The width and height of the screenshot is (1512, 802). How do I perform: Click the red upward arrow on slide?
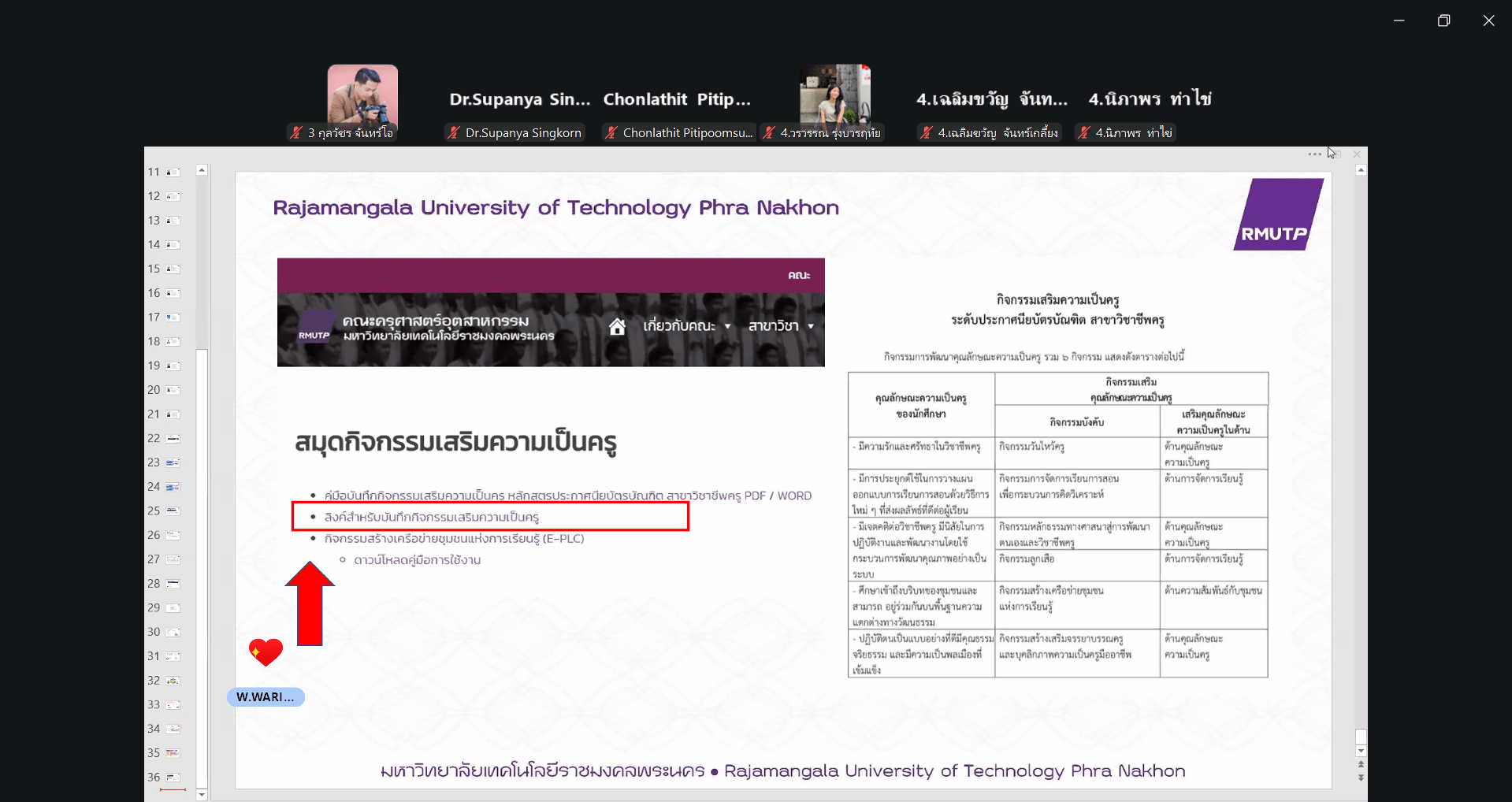point(310,603)
